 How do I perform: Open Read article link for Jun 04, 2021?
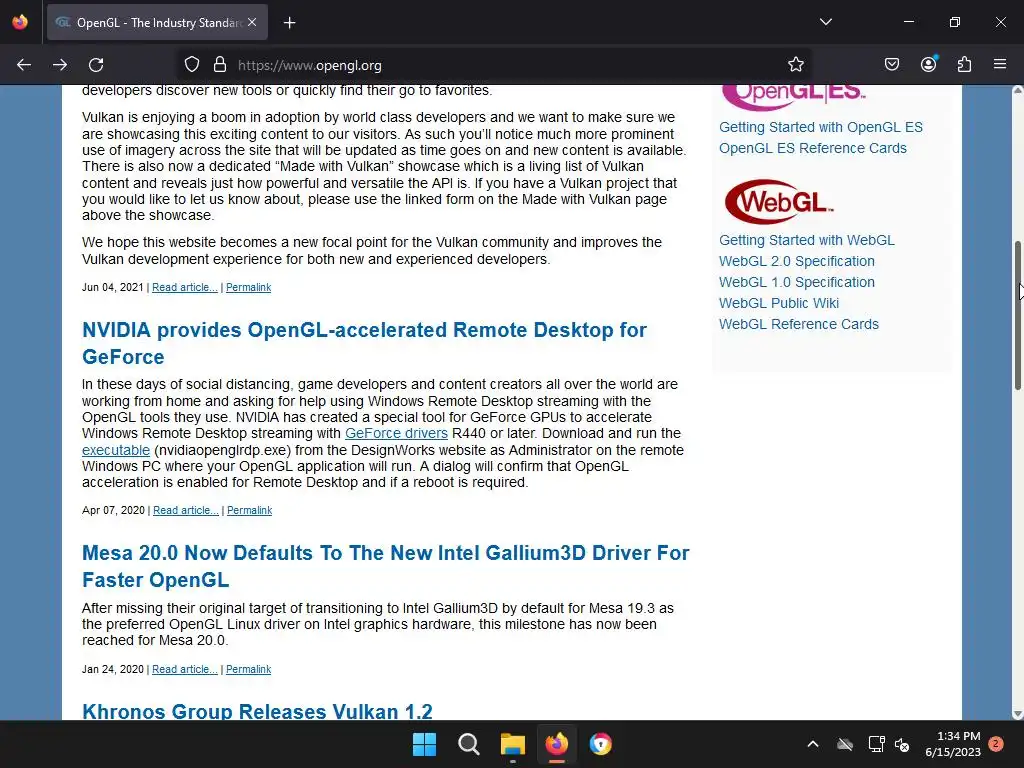pos(185,287)
